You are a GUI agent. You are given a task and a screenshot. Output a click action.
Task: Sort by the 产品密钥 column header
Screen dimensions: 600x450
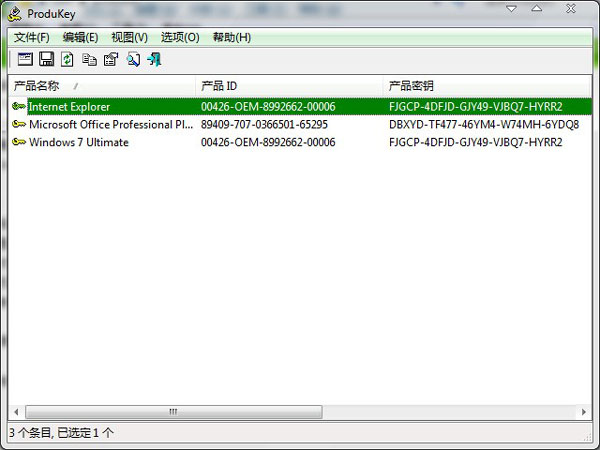487,86
